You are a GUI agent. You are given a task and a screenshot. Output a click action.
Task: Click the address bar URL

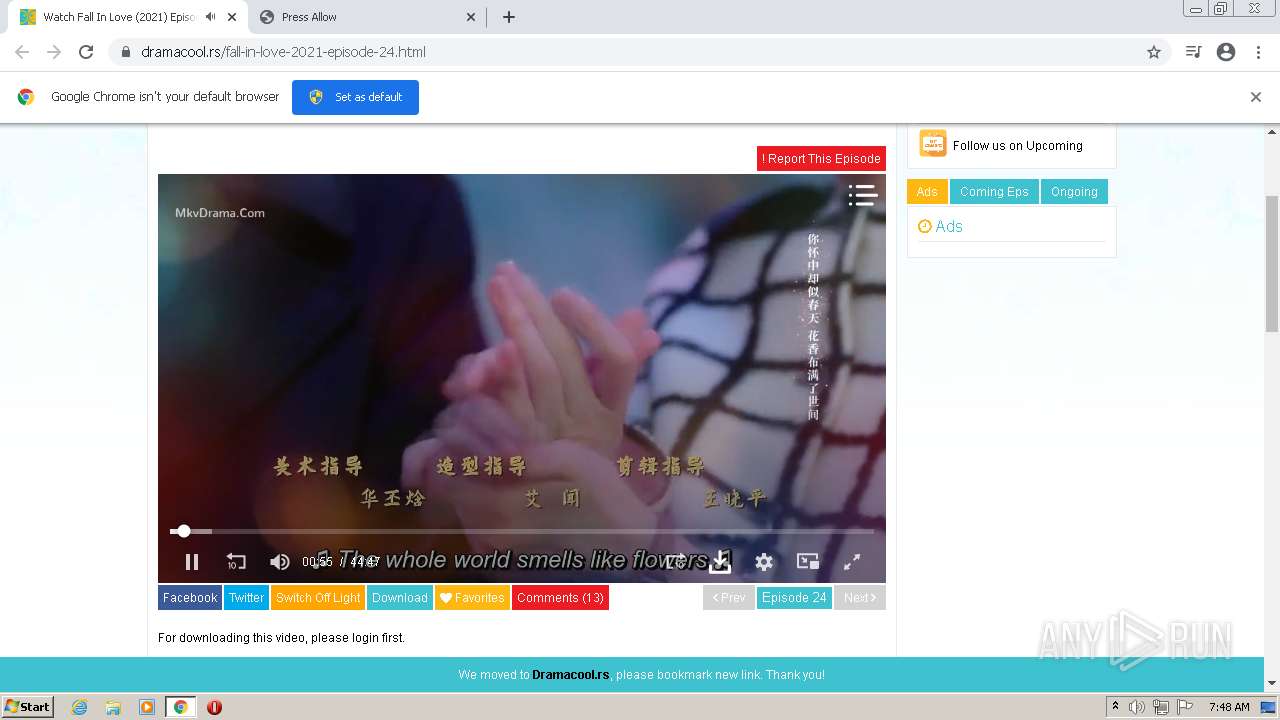283,52
